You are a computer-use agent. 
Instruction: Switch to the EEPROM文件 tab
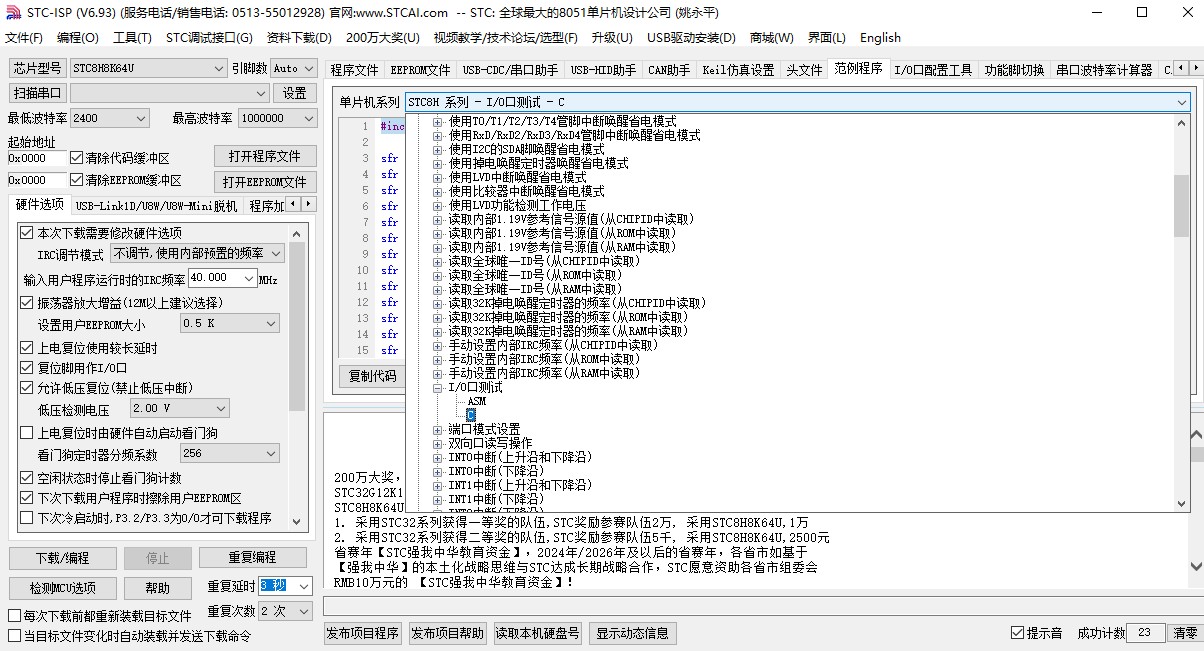(420, 70)
